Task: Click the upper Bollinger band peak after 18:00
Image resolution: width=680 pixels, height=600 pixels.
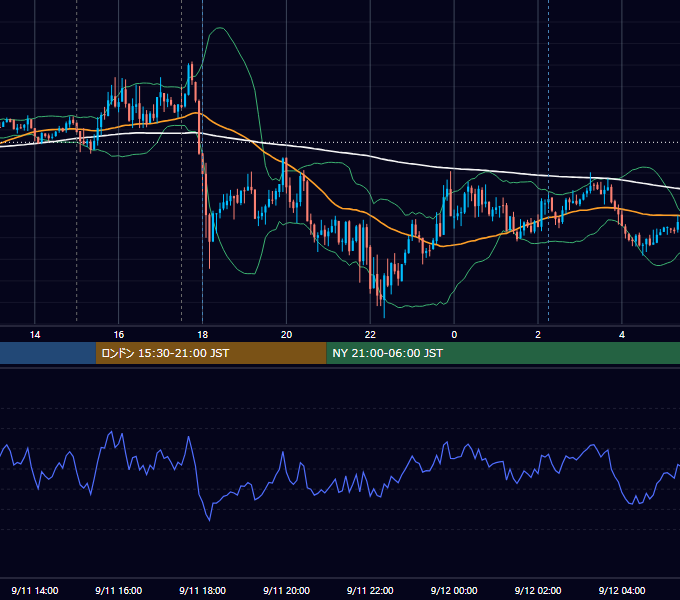Action: tap(220, 28)
